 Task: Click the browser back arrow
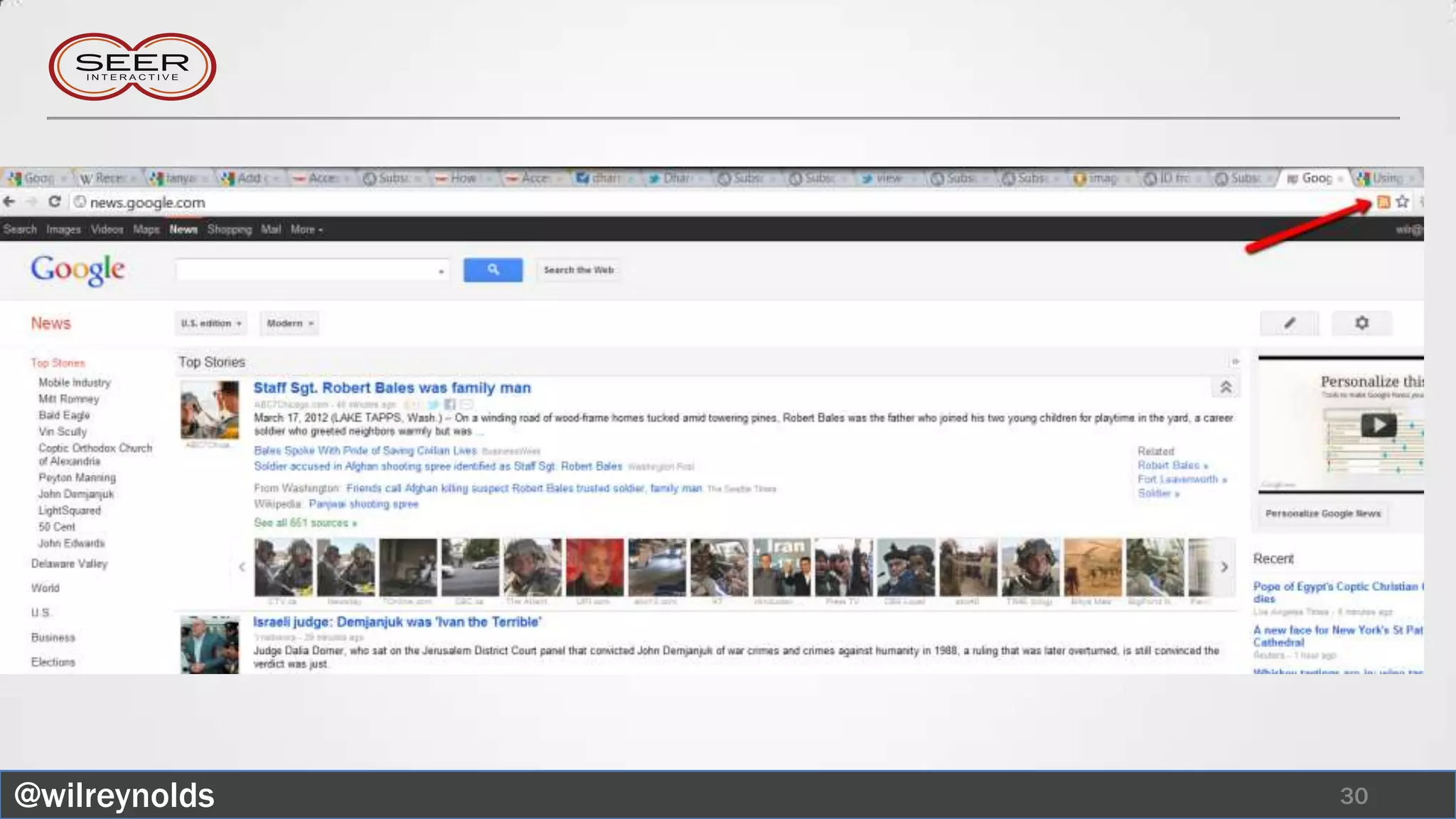click(10, 202)
